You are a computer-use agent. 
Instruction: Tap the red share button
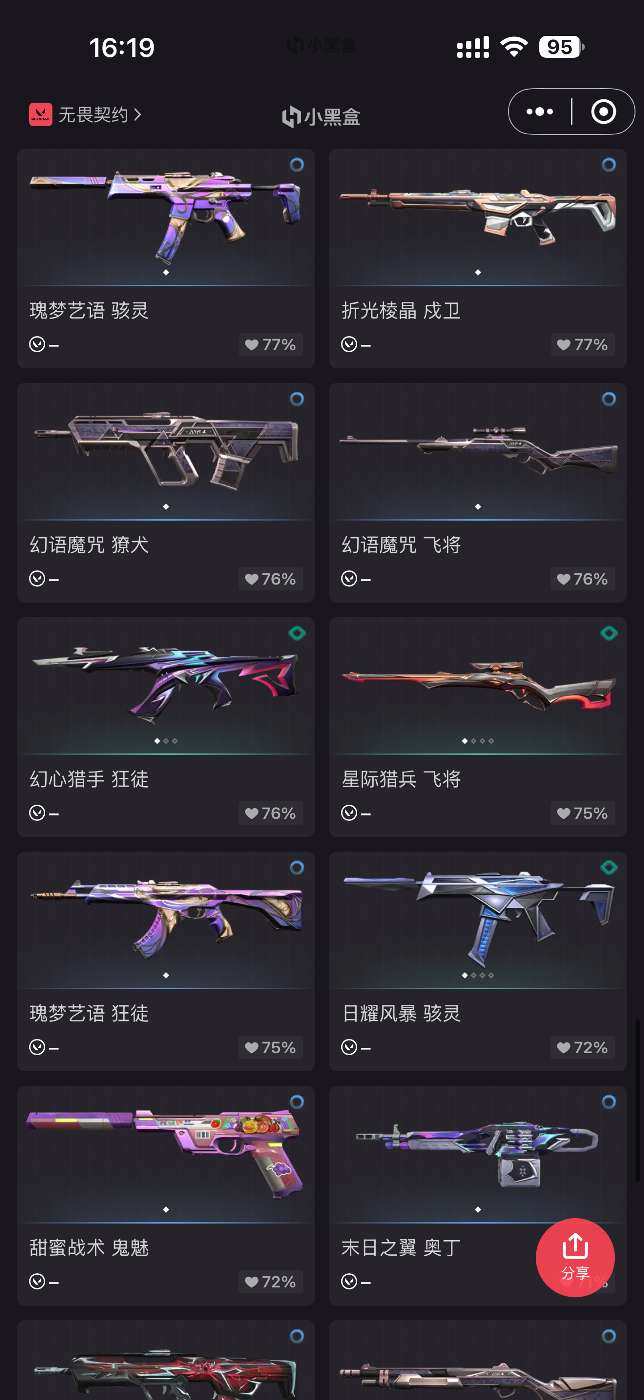click(575, 1257)
